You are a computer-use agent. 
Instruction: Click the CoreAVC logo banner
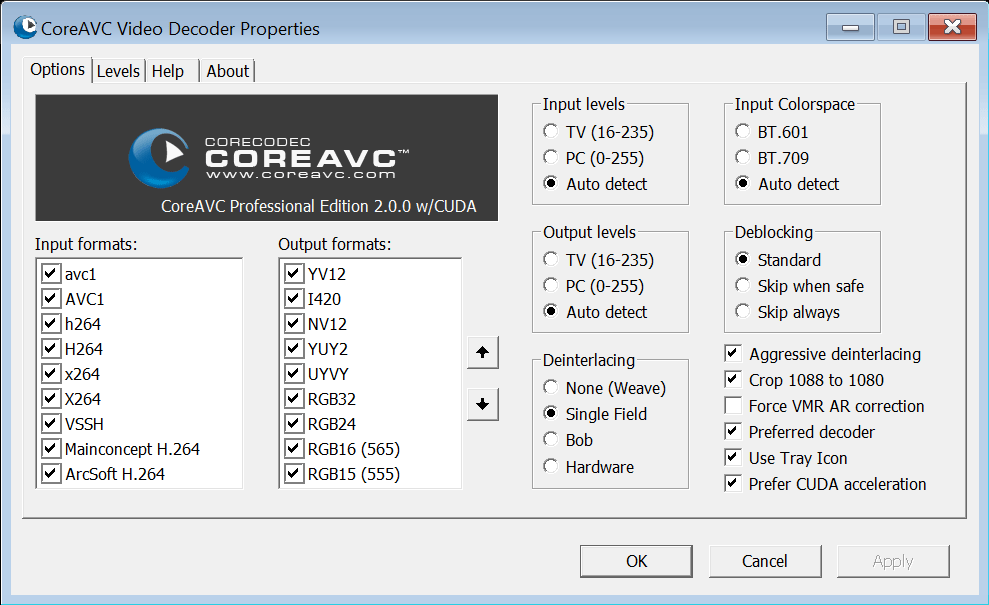pyautogui.click(x=266, y=158)
